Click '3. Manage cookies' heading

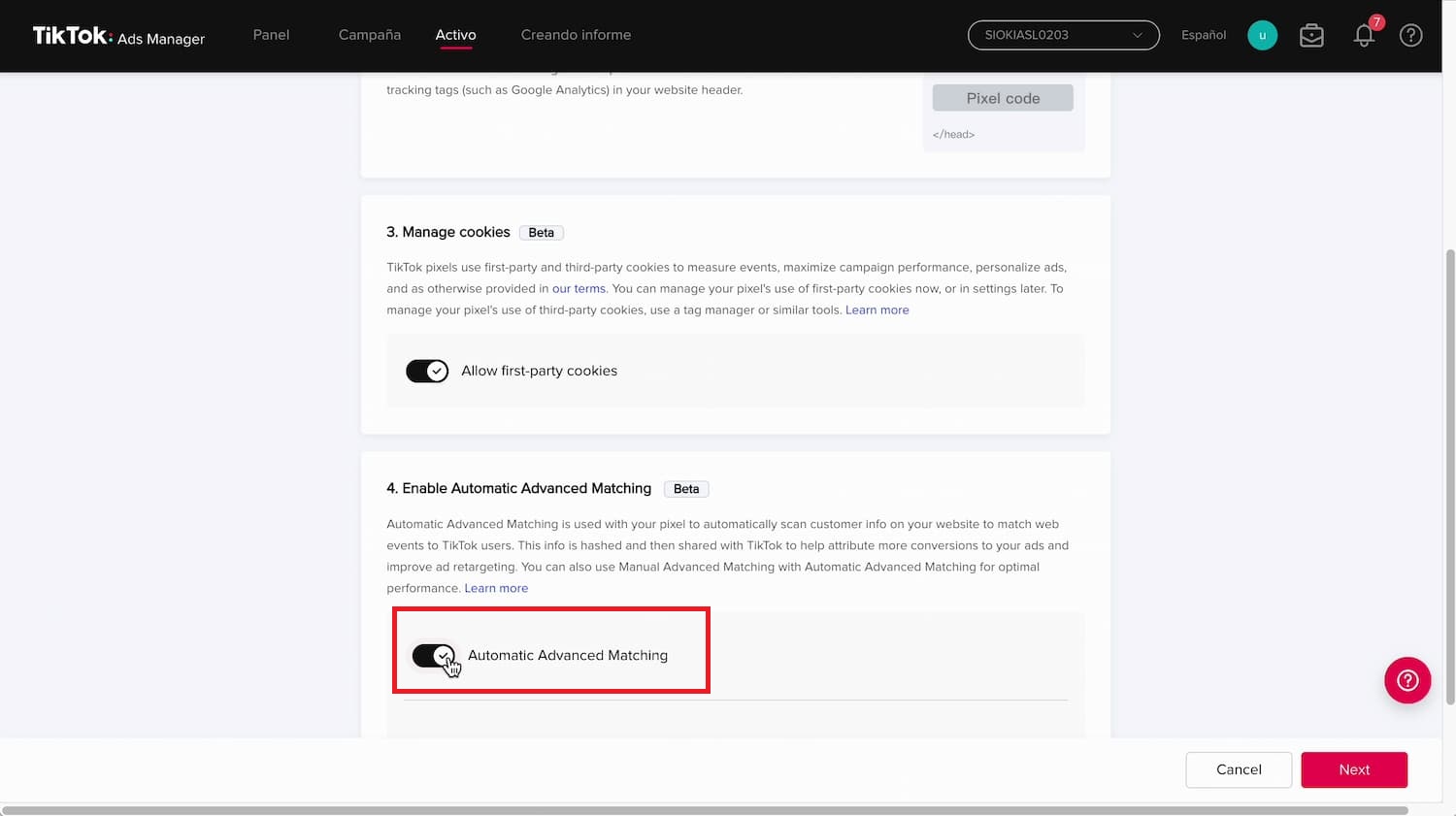(448, 232)
